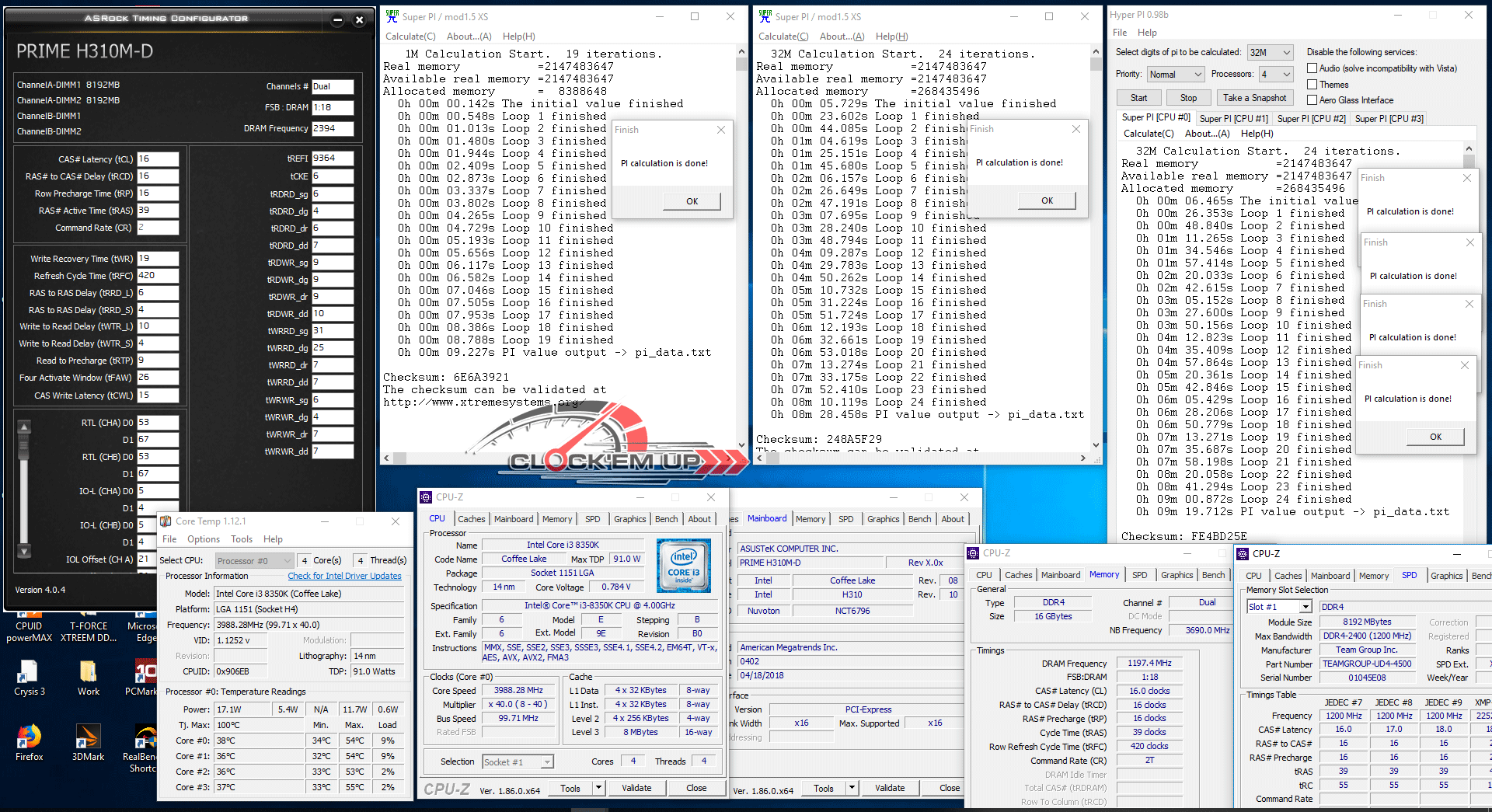Click the Super PI icon in 1M window title bar
1492x812 pixels.
(392, 16)
